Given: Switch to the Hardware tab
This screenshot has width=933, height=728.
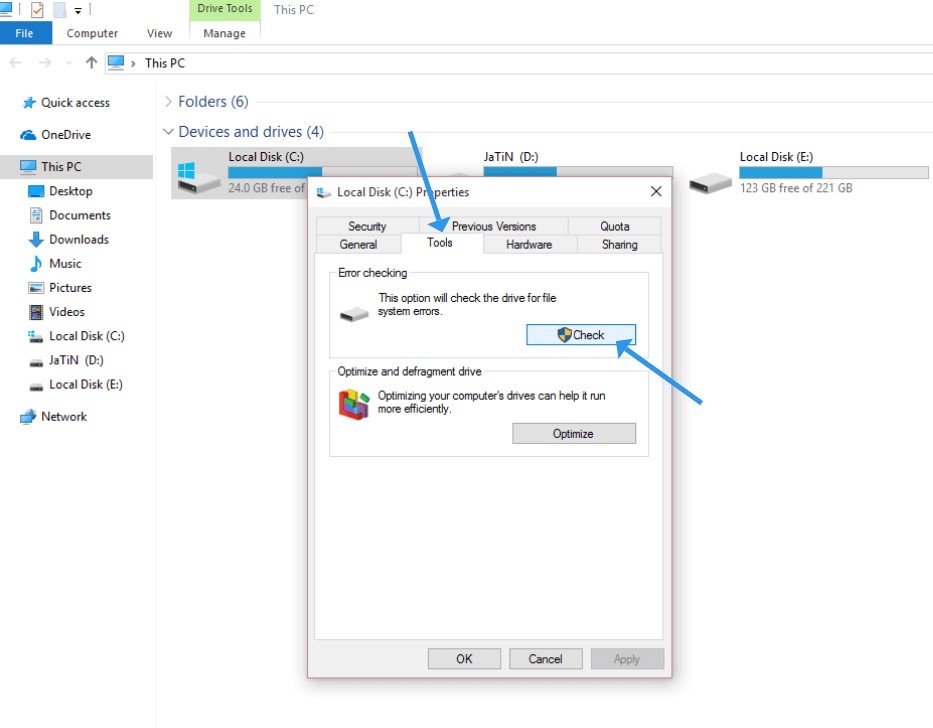Looking at the screenshot, I should tap(530, 244).
